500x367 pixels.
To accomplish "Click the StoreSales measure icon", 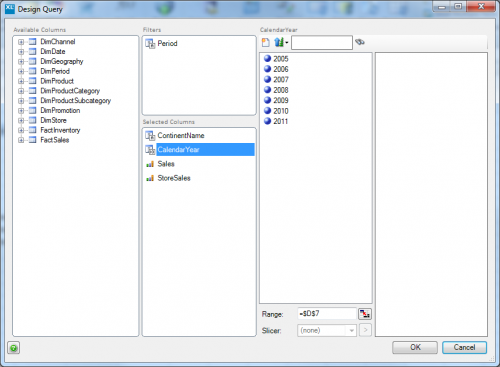I will (x=150, y=178).
